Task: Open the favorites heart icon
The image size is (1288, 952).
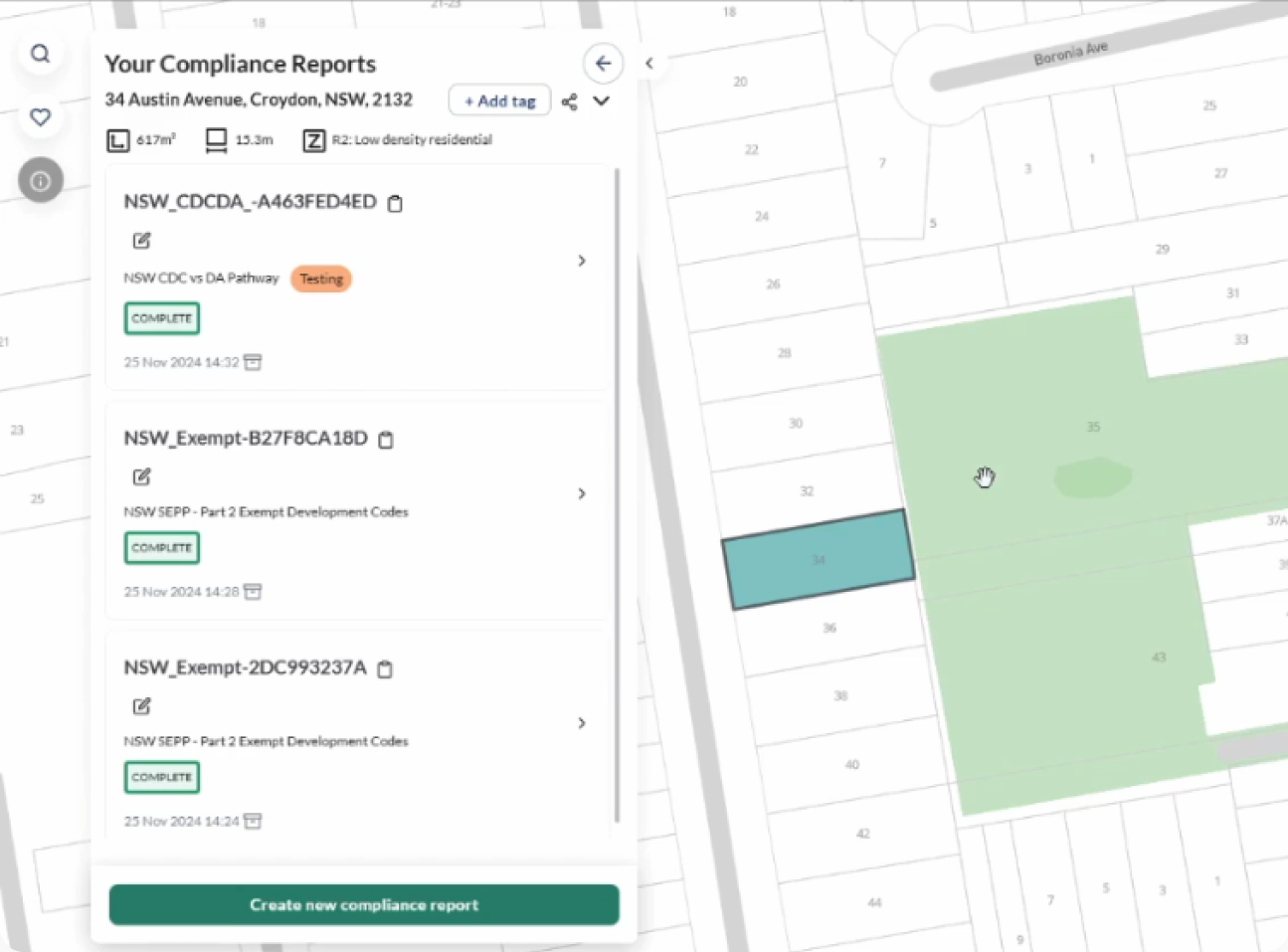Action: click(40, 116)
